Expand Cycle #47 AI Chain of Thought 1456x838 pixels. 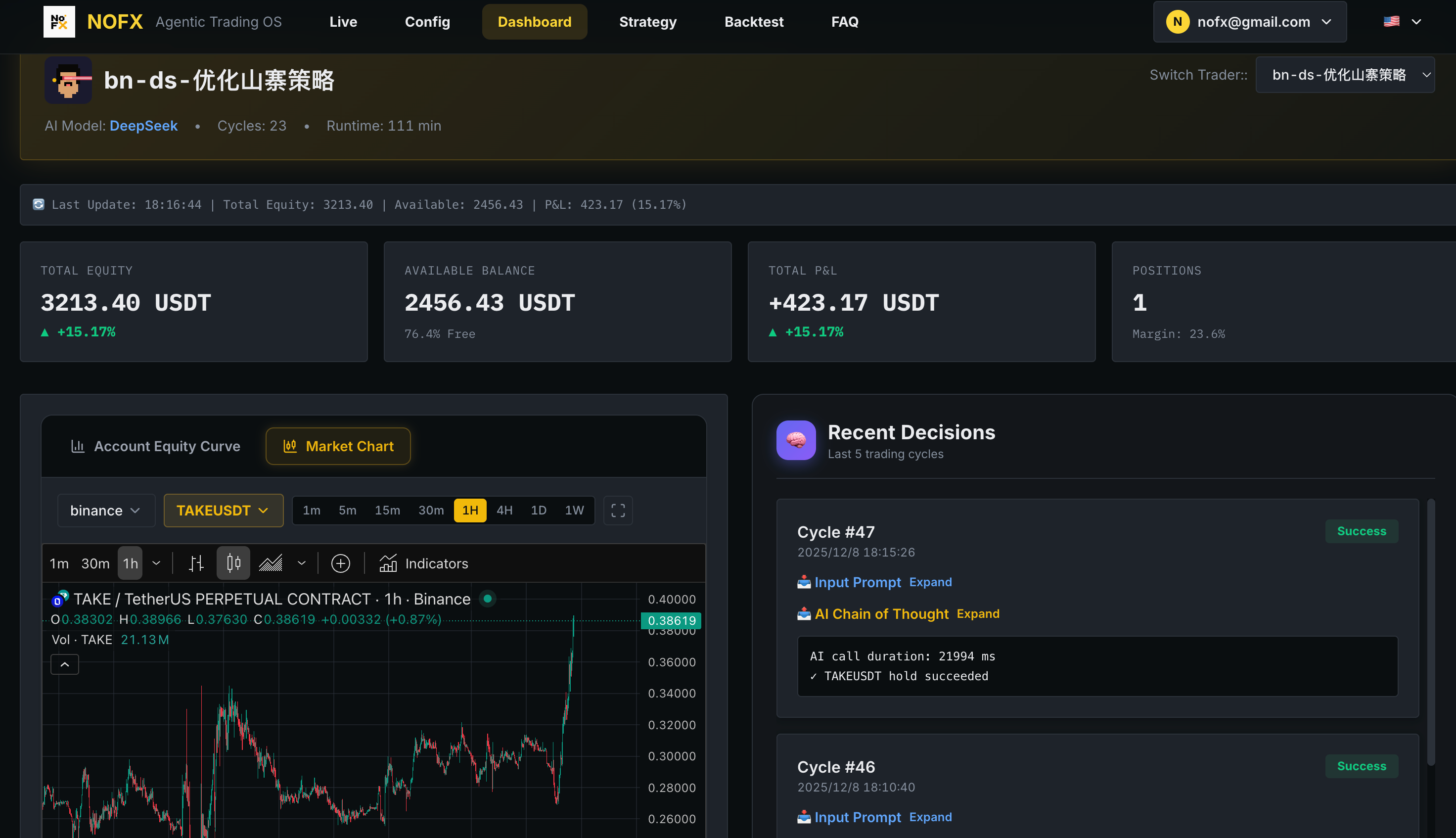(978, 613)
